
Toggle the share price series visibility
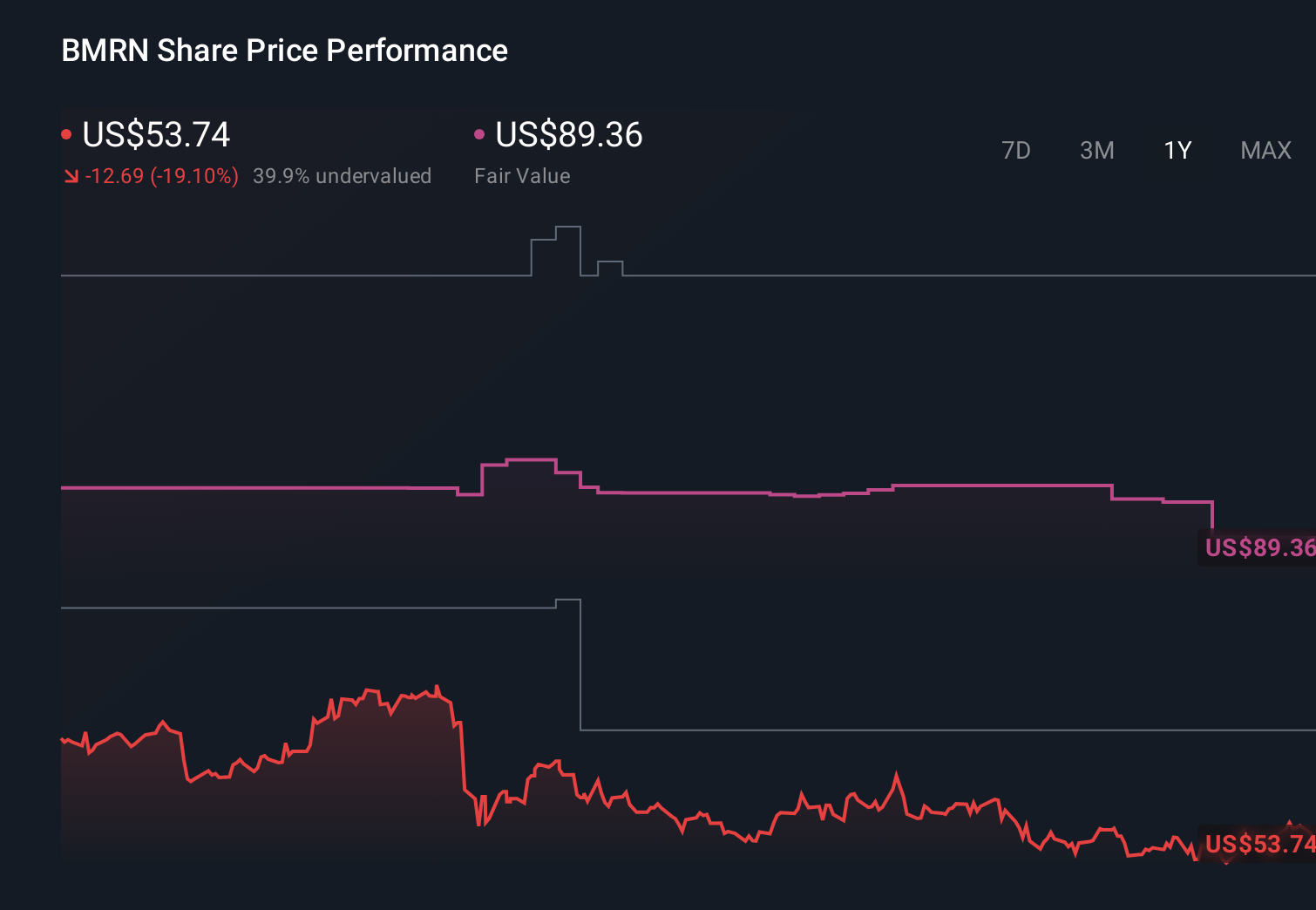pyautogui.click(x=68, y=132)
